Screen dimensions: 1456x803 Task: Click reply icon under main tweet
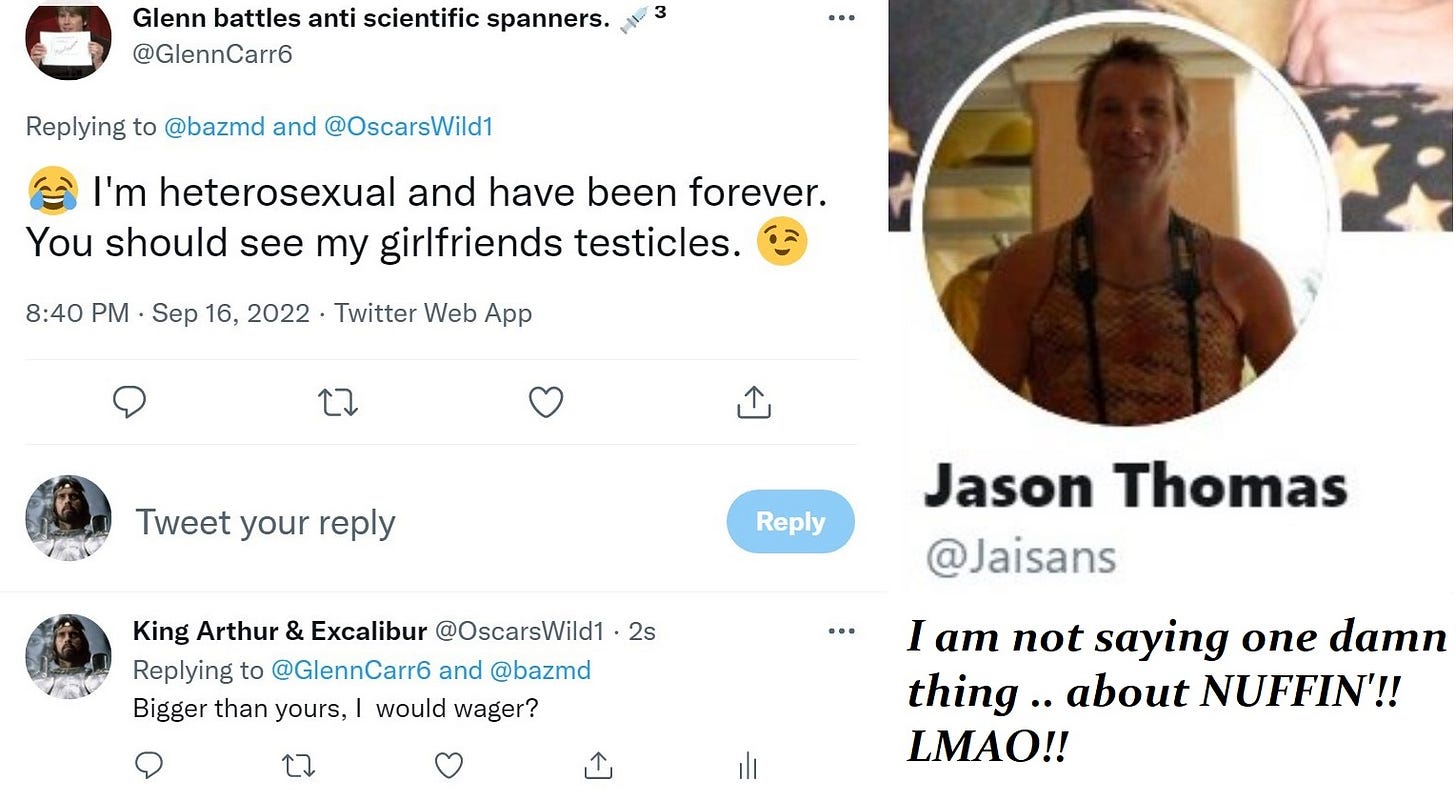pos(130,402)
